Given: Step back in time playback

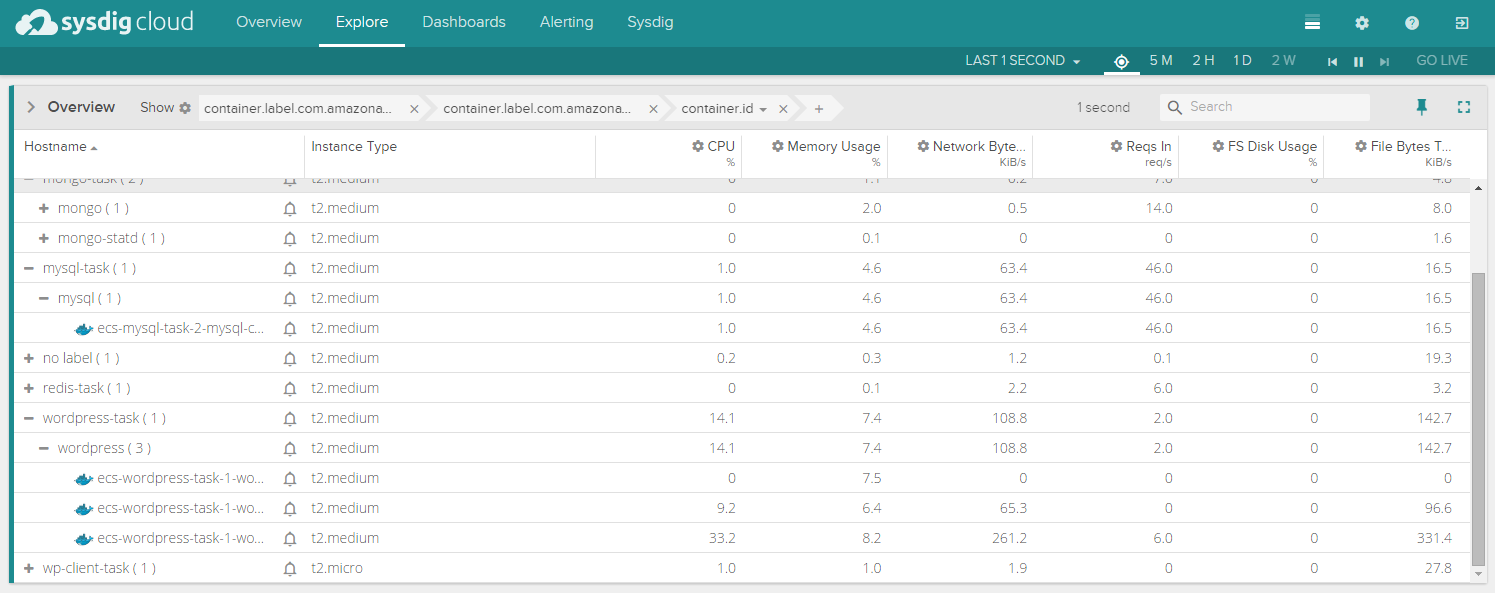Looking at the screenshot, I should coord(1332,62).
